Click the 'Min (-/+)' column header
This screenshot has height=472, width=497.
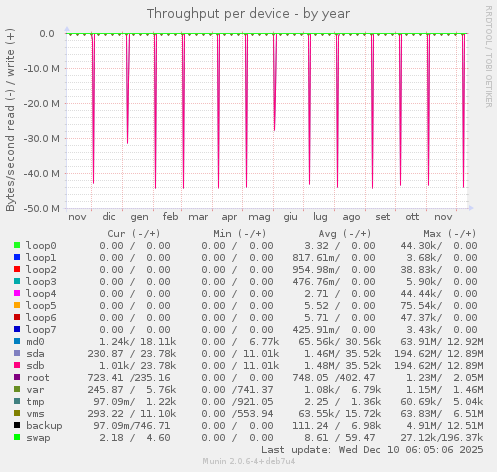coord(240,234)
